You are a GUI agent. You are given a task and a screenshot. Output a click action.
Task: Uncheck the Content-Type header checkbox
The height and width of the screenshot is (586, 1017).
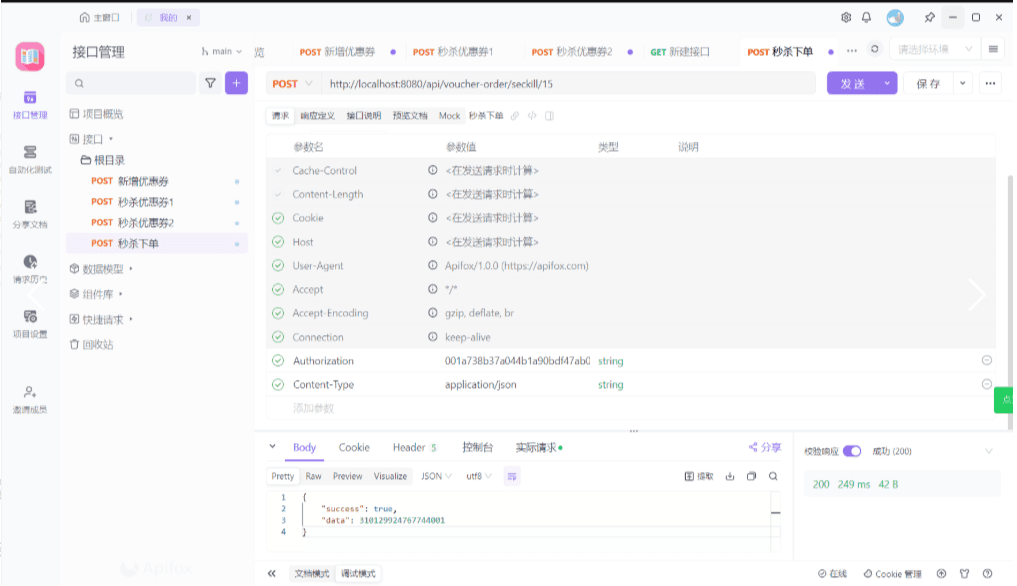(278, 385)
